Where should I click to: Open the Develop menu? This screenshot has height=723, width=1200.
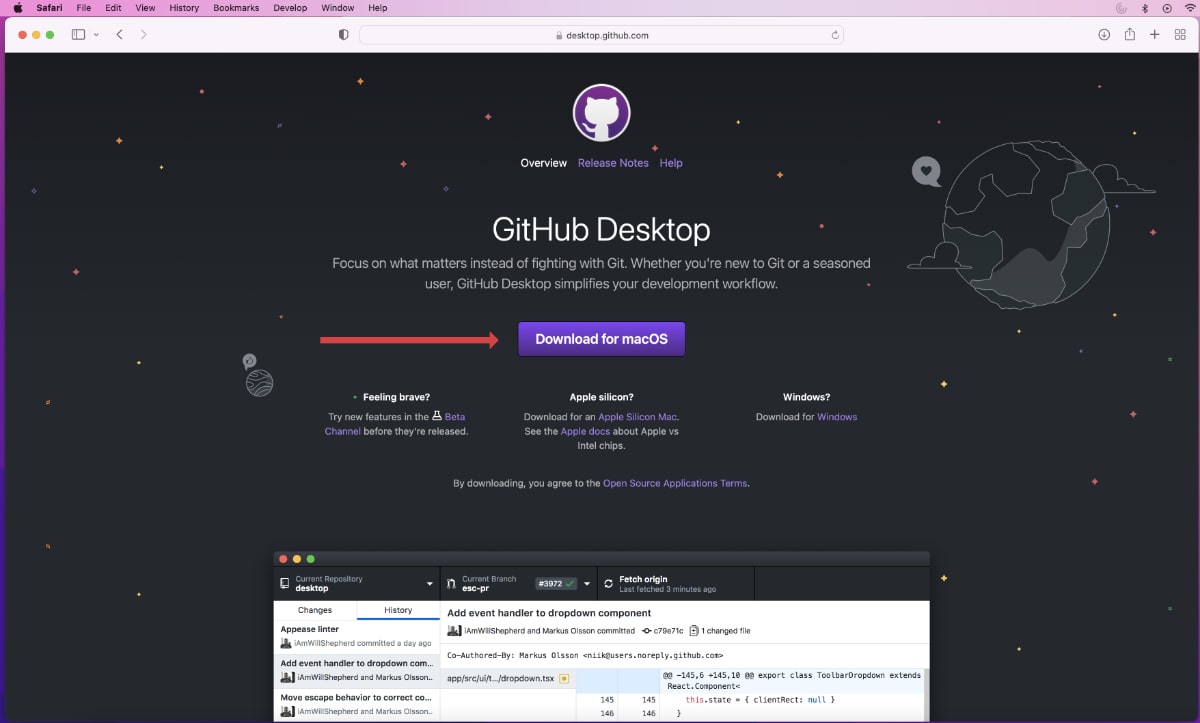click(290, 8)
